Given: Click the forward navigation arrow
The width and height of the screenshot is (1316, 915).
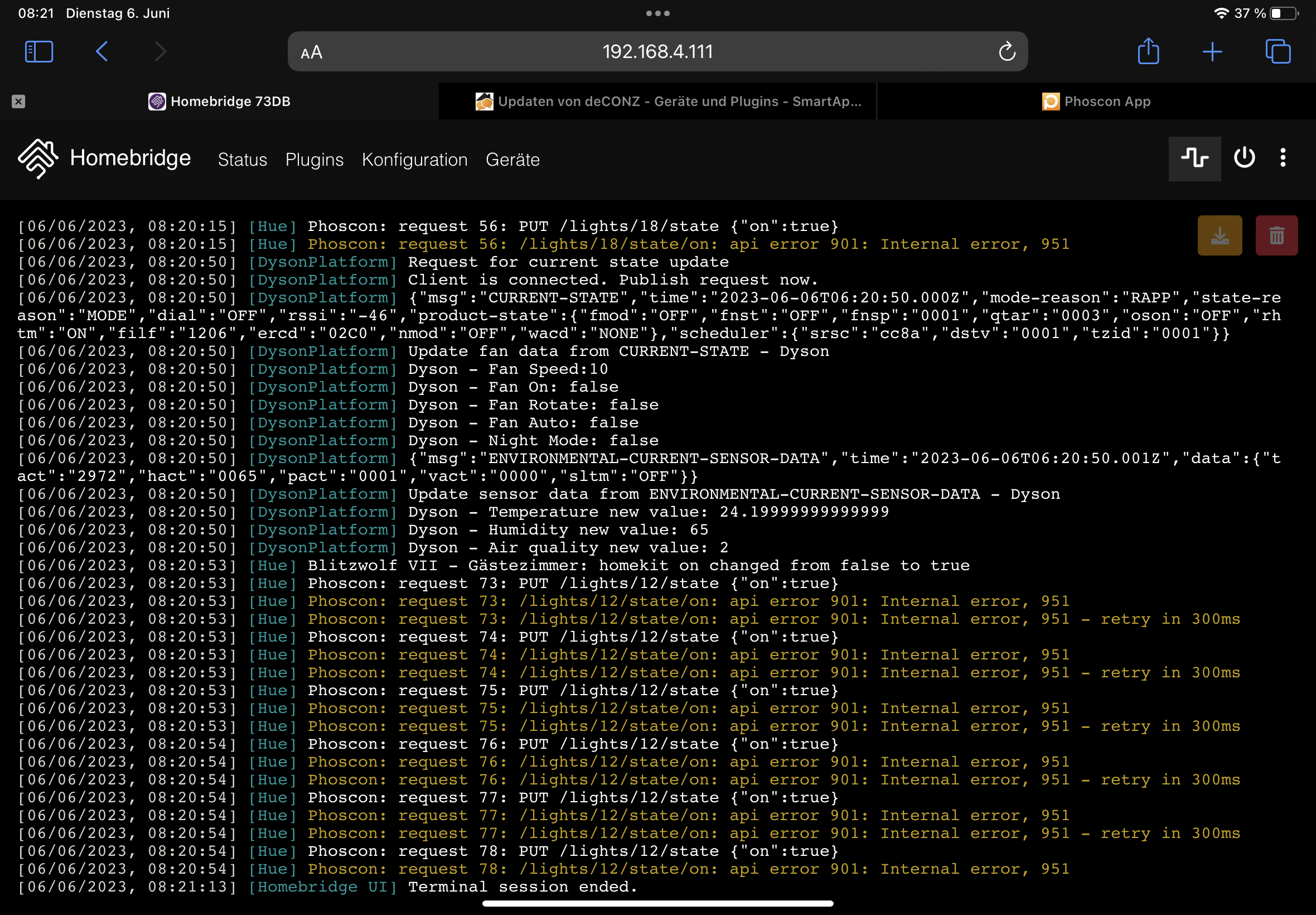Looking at the screenshot, I should (161, 51).
